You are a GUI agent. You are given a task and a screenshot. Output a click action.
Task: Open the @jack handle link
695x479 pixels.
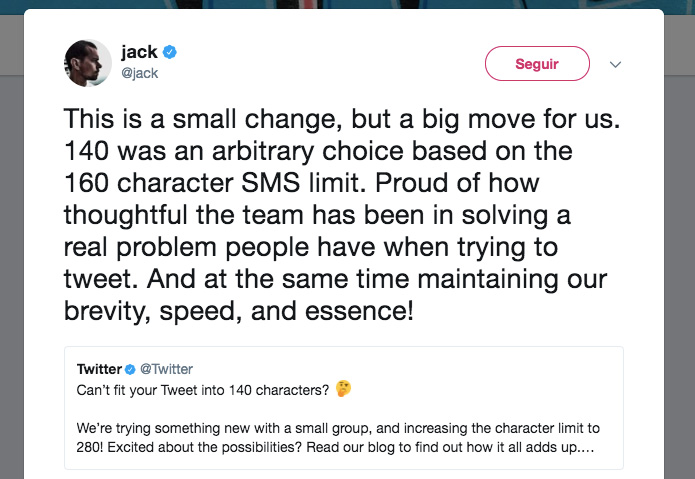(x=140, y=73)
